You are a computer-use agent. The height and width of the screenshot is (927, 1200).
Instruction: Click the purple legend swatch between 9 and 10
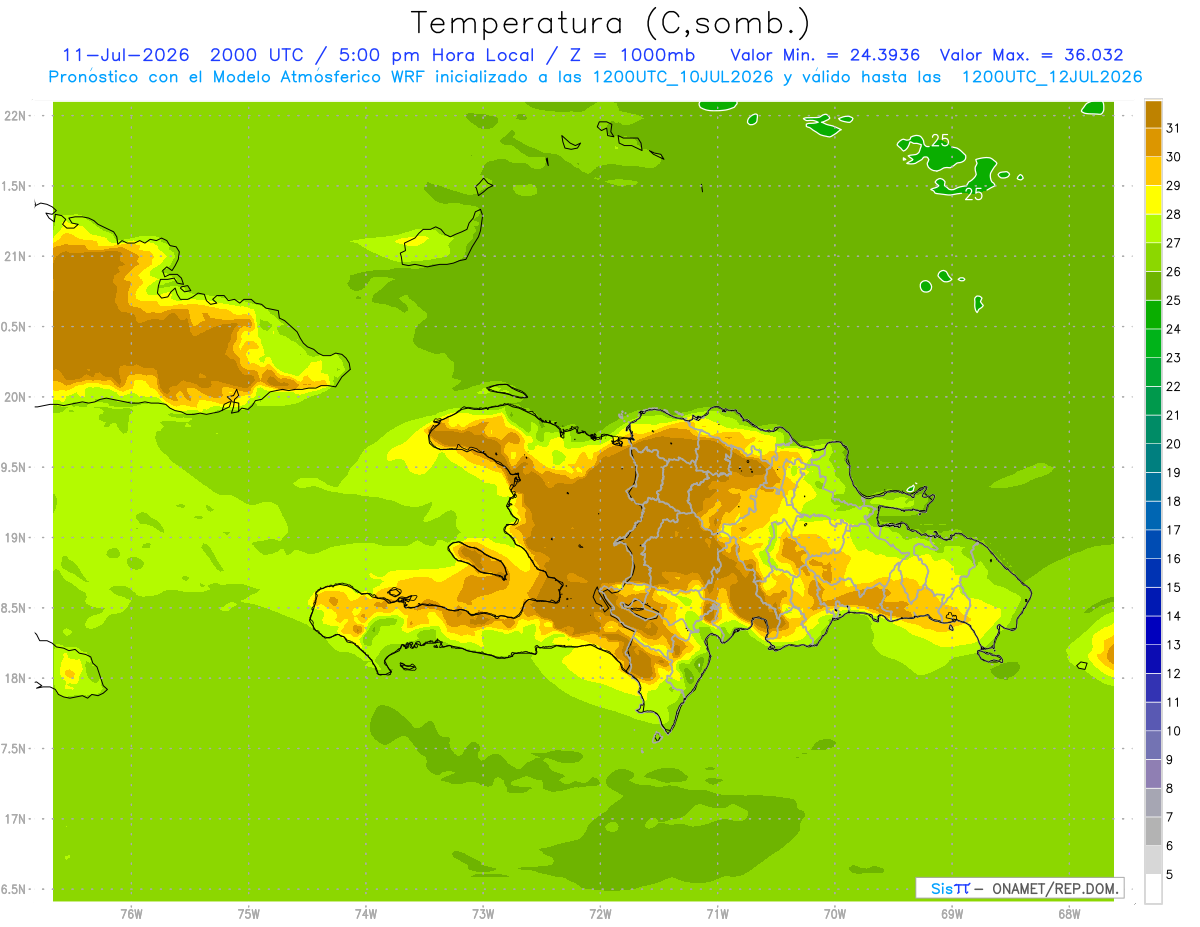point(1153,745)
